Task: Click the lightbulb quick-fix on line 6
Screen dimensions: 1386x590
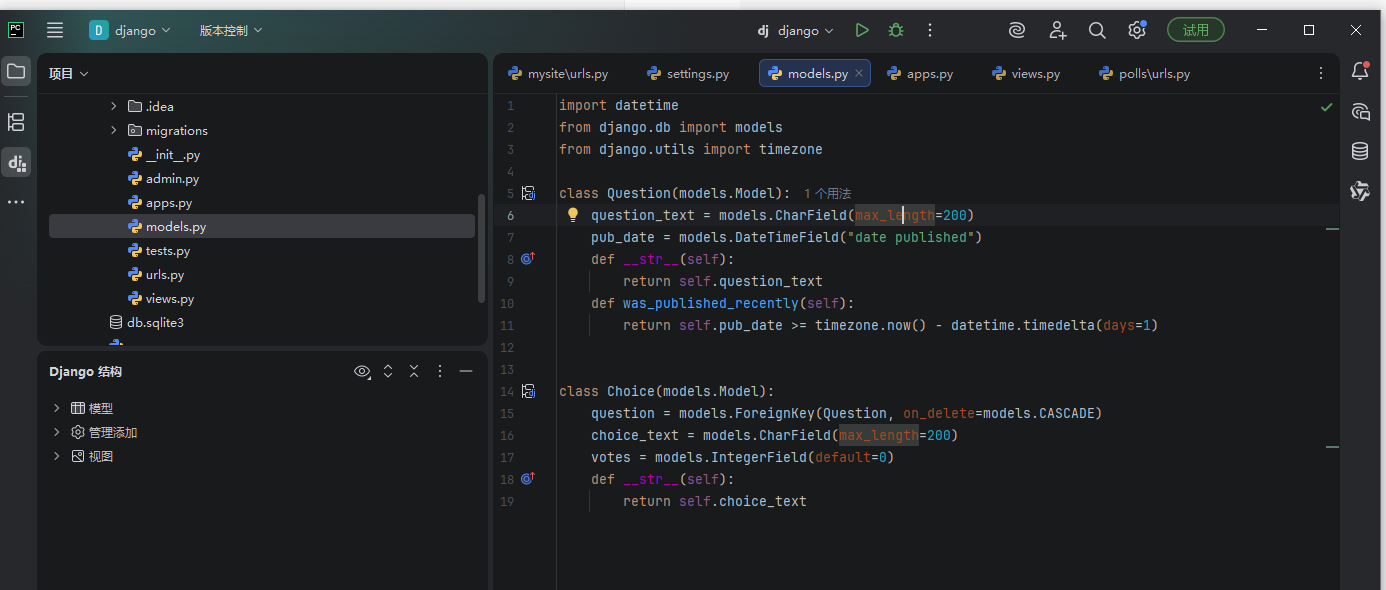Action: [573, 215]
